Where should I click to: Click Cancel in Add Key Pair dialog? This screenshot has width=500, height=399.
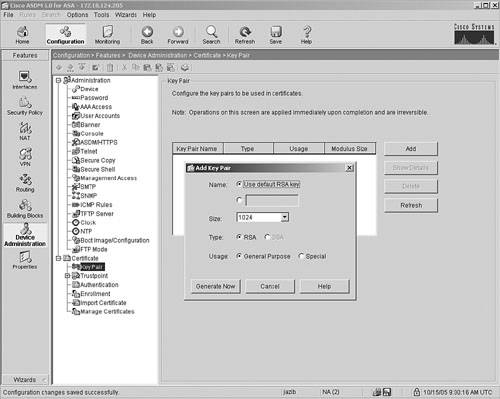[270, 286]
